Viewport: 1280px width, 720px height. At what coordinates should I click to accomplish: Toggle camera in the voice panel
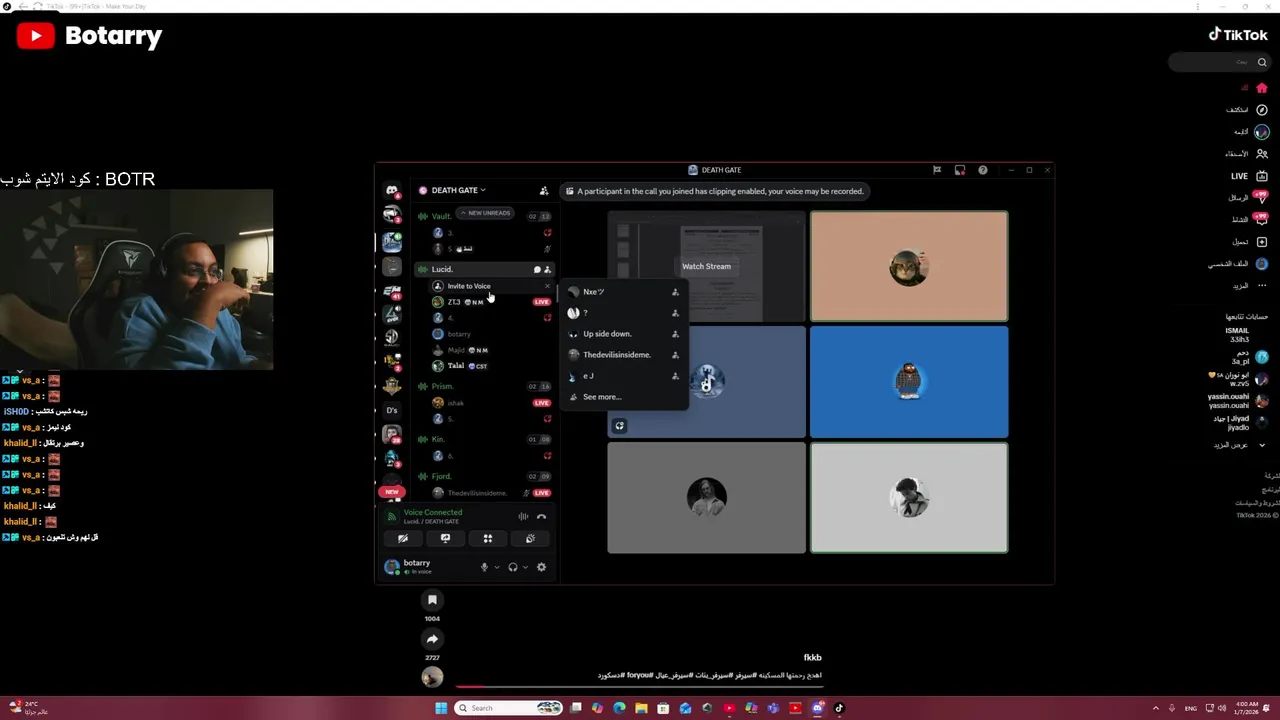click(x=403, y=538)
